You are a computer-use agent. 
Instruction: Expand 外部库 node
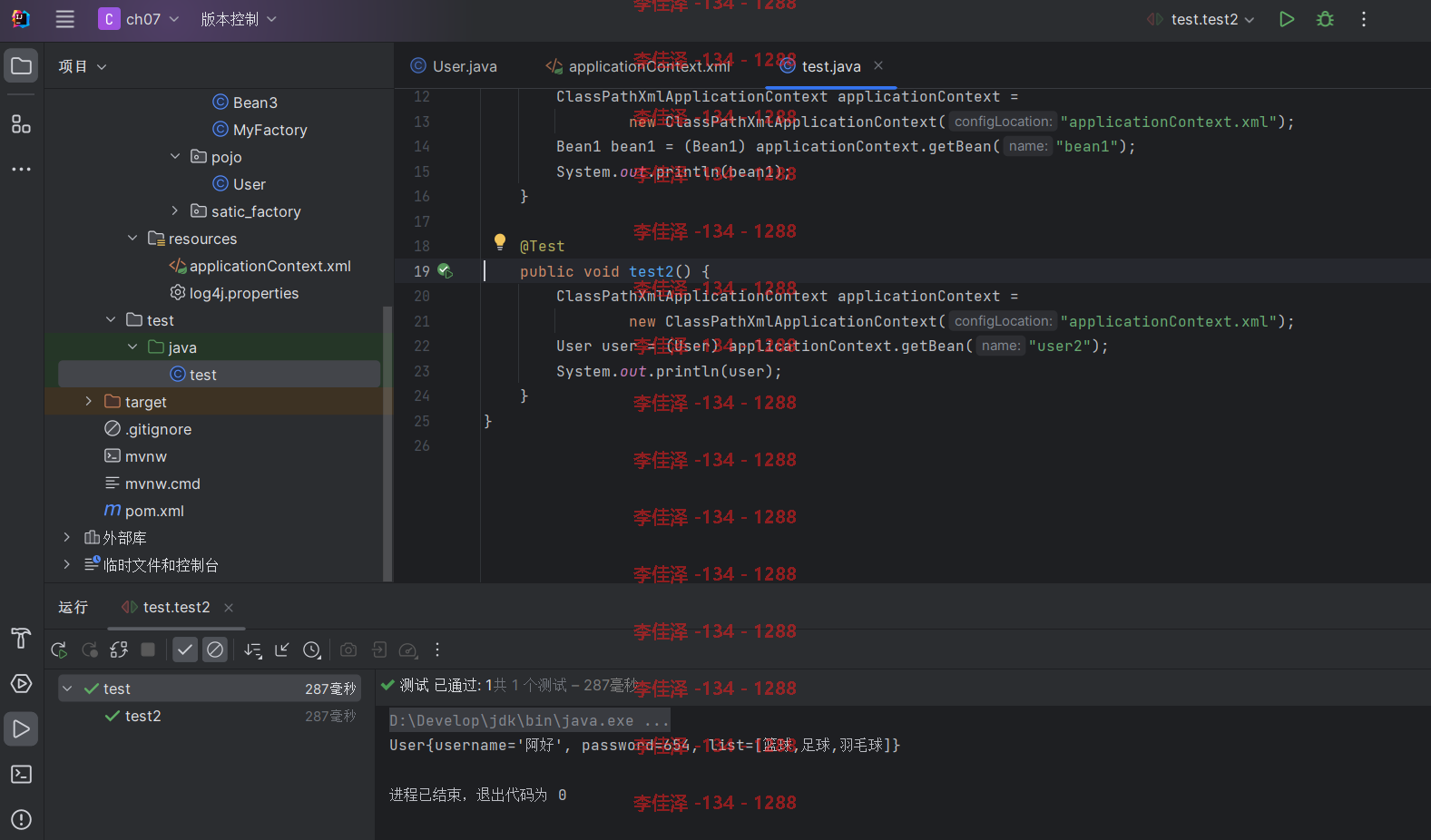67,537
